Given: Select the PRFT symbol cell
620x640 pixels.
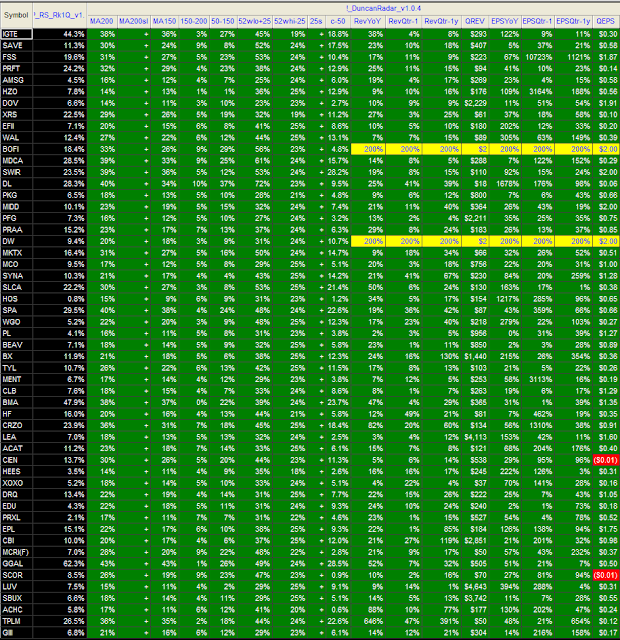Looking at the screenshot, I should [x=16, y=69].
